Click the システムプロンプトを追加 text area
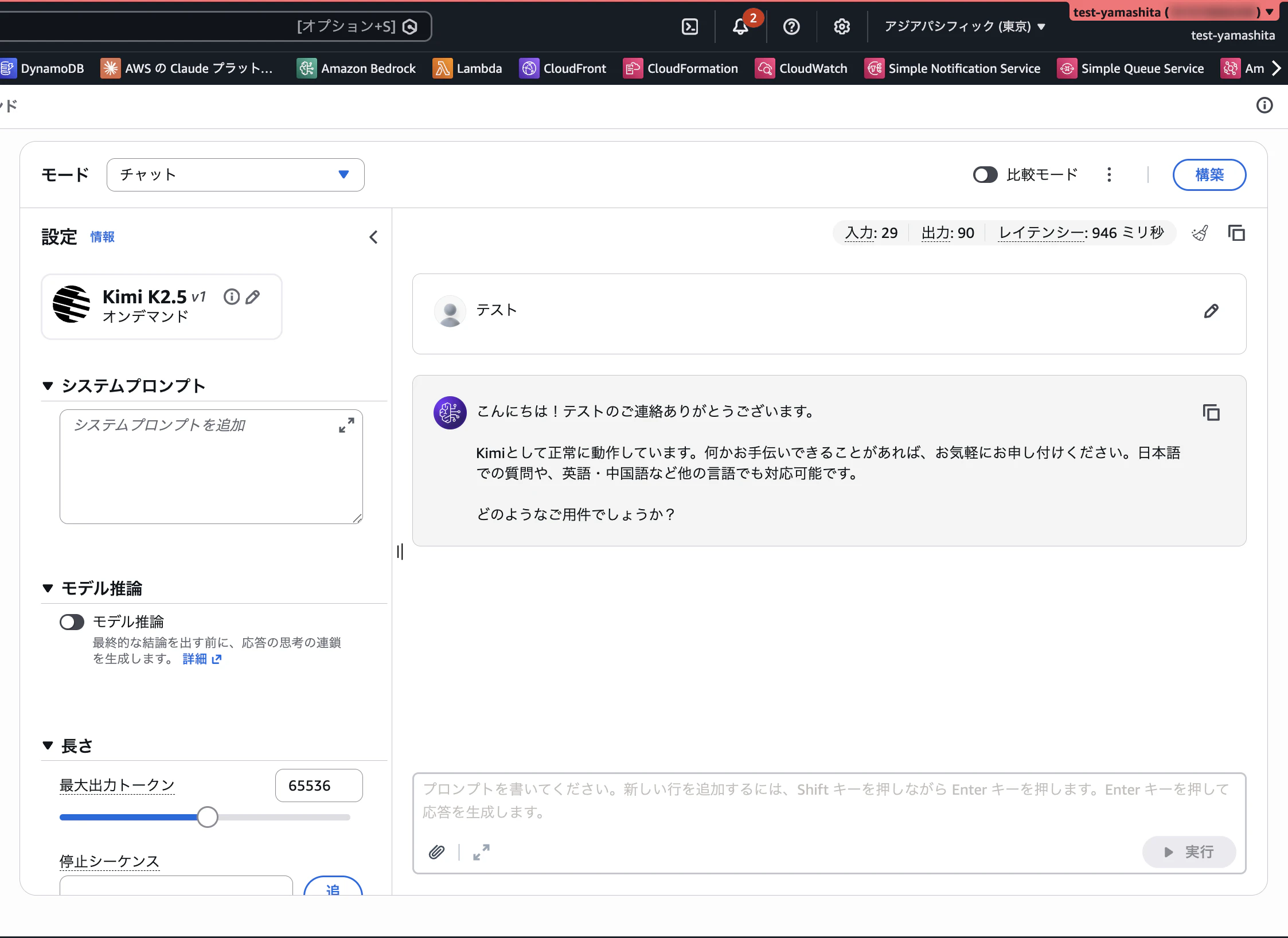The width and height of the screenshot is (1288, 938). pos(211,466)
